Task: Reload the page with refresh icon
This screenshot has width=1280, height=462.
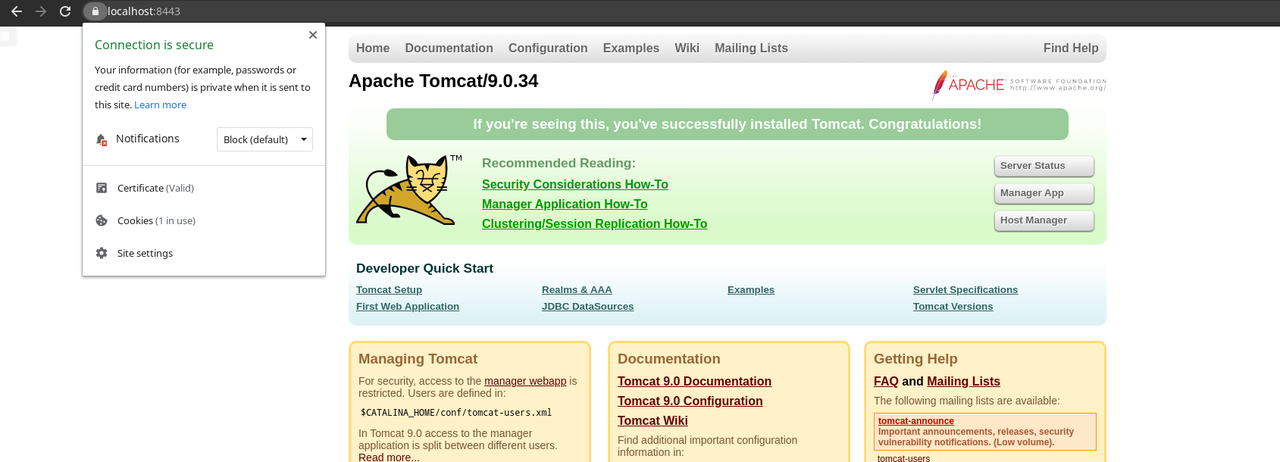Action: (x=65, y=11)
